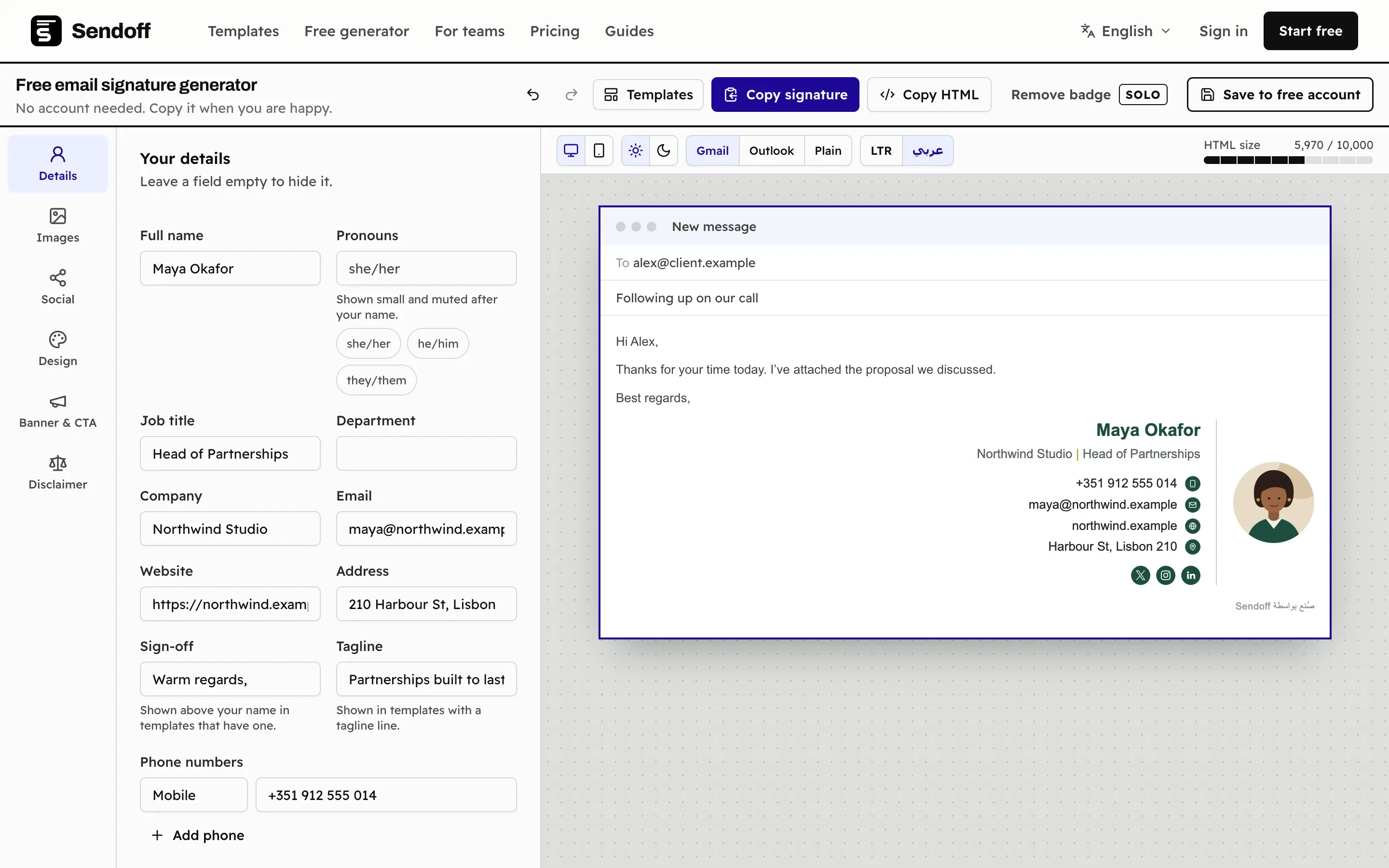The image size is (1389, 868).
Task: Open the Social sidebar section
Action: (58, 287)
